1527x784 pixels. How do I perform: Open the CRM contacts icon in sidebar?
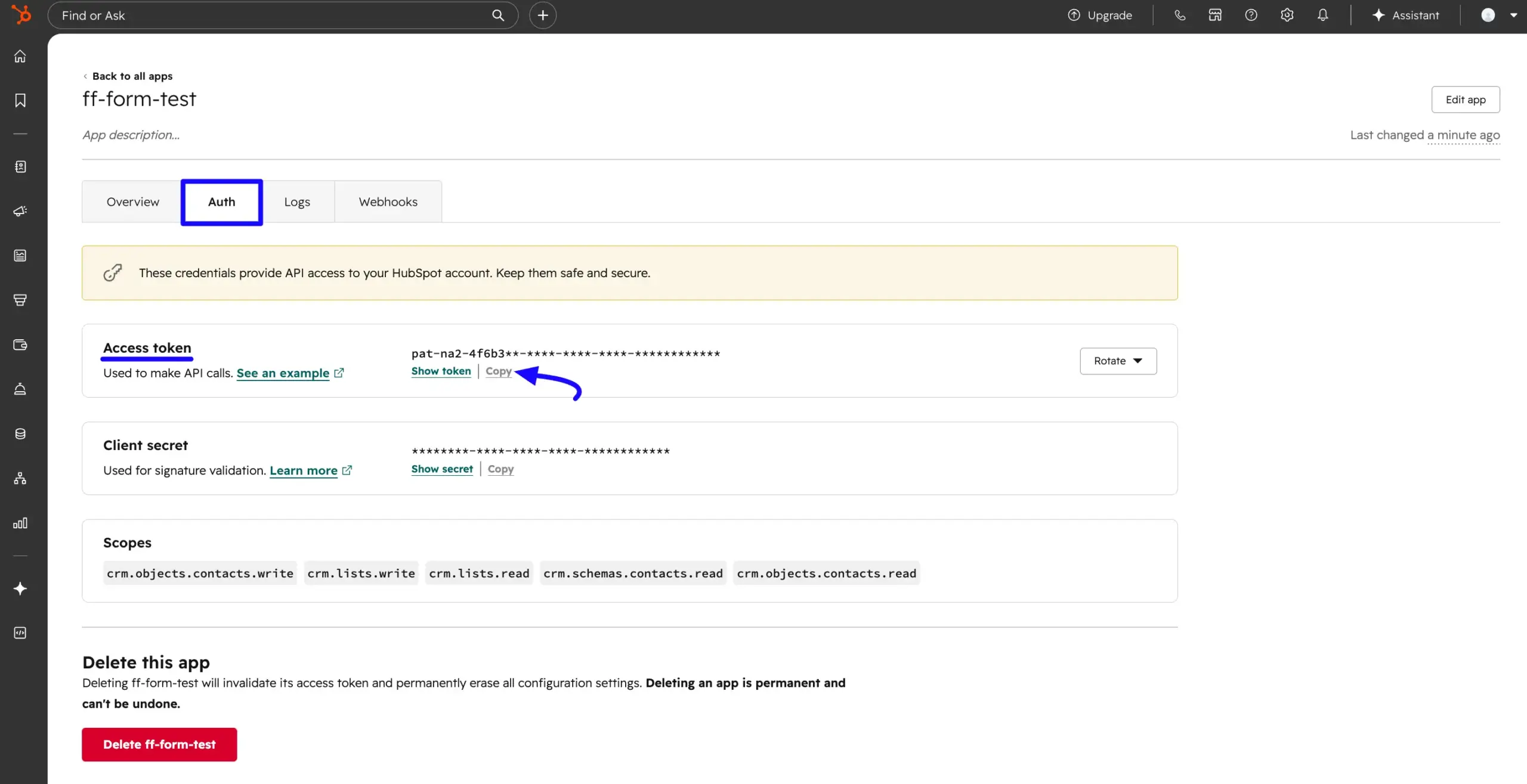(20, 166)
